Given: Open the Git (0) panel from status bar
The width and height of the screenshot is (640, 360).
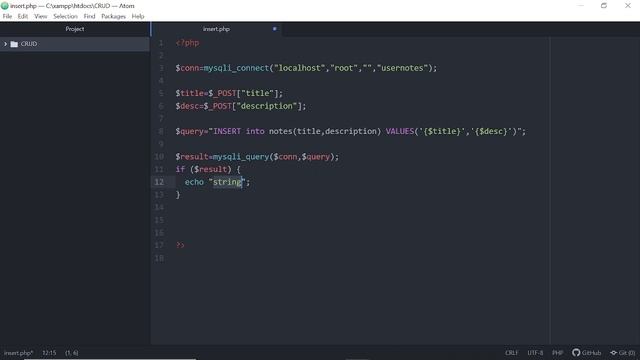Looking at the screenshot, I should coord(623,353).
